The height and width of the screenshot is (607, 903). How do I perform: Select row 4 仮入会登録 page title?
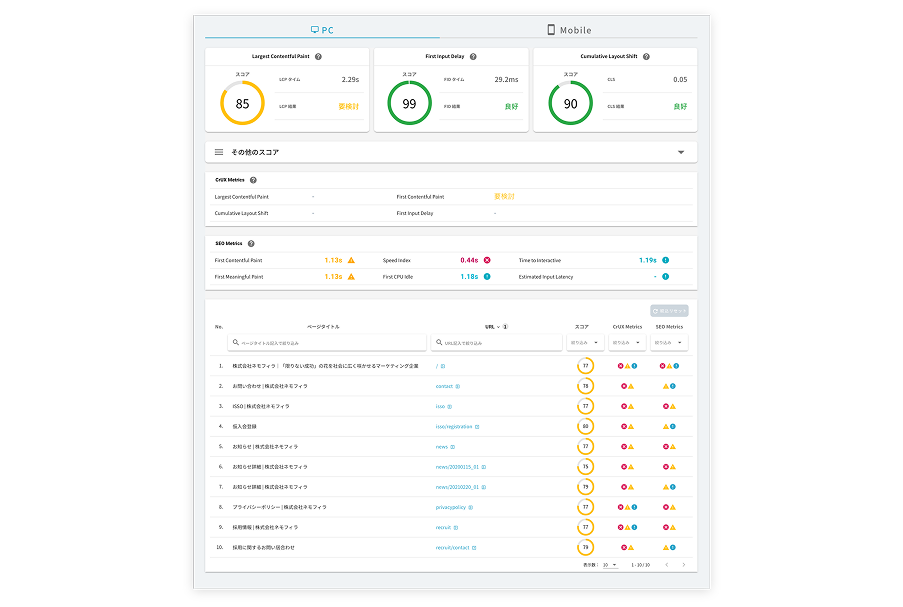(x=244, y=427)
